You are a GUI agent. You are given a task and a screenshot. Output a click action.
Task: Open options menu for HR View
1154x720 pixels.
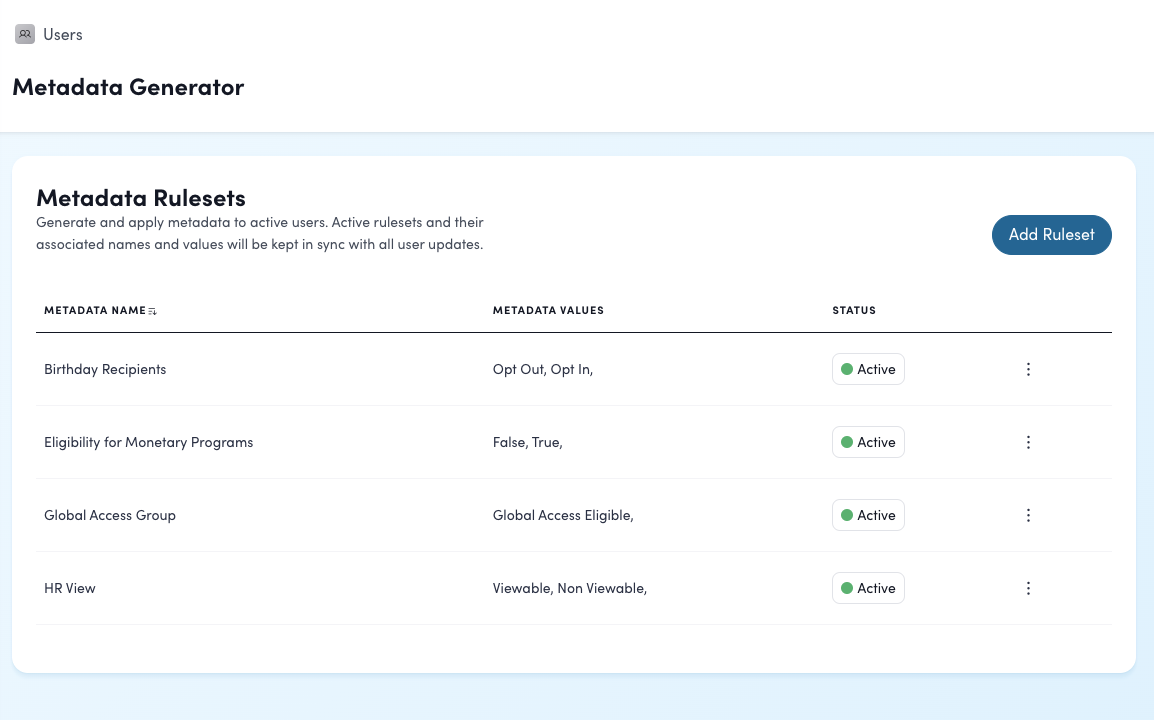pyautogui.click(x=1028, y=588)
